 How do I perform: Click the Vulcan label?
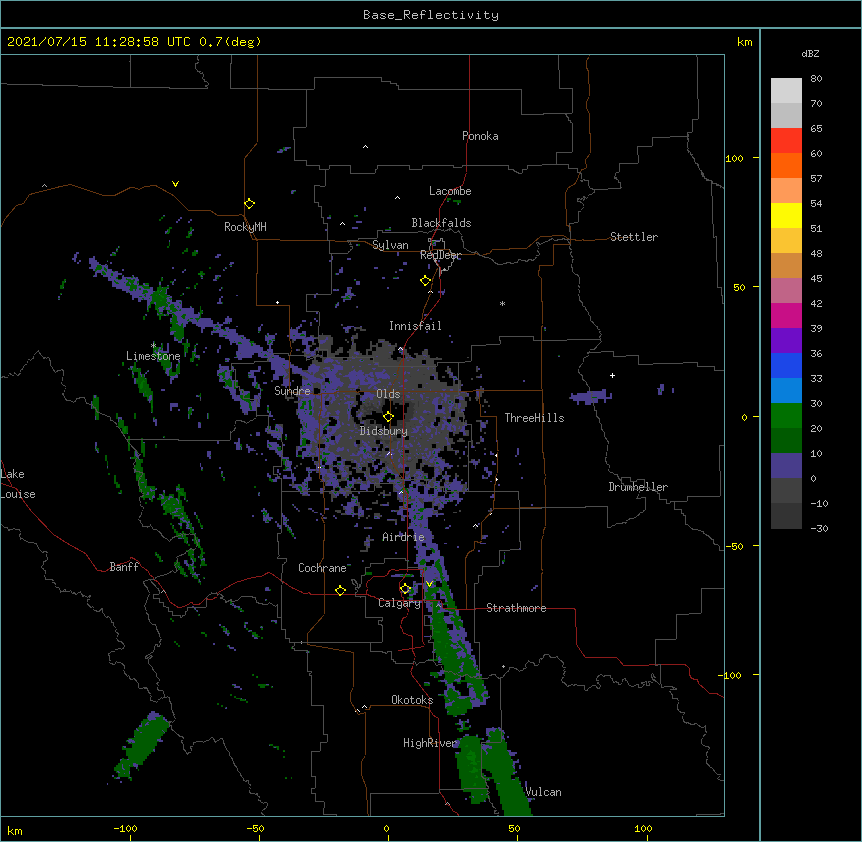[x=543, y=792]
